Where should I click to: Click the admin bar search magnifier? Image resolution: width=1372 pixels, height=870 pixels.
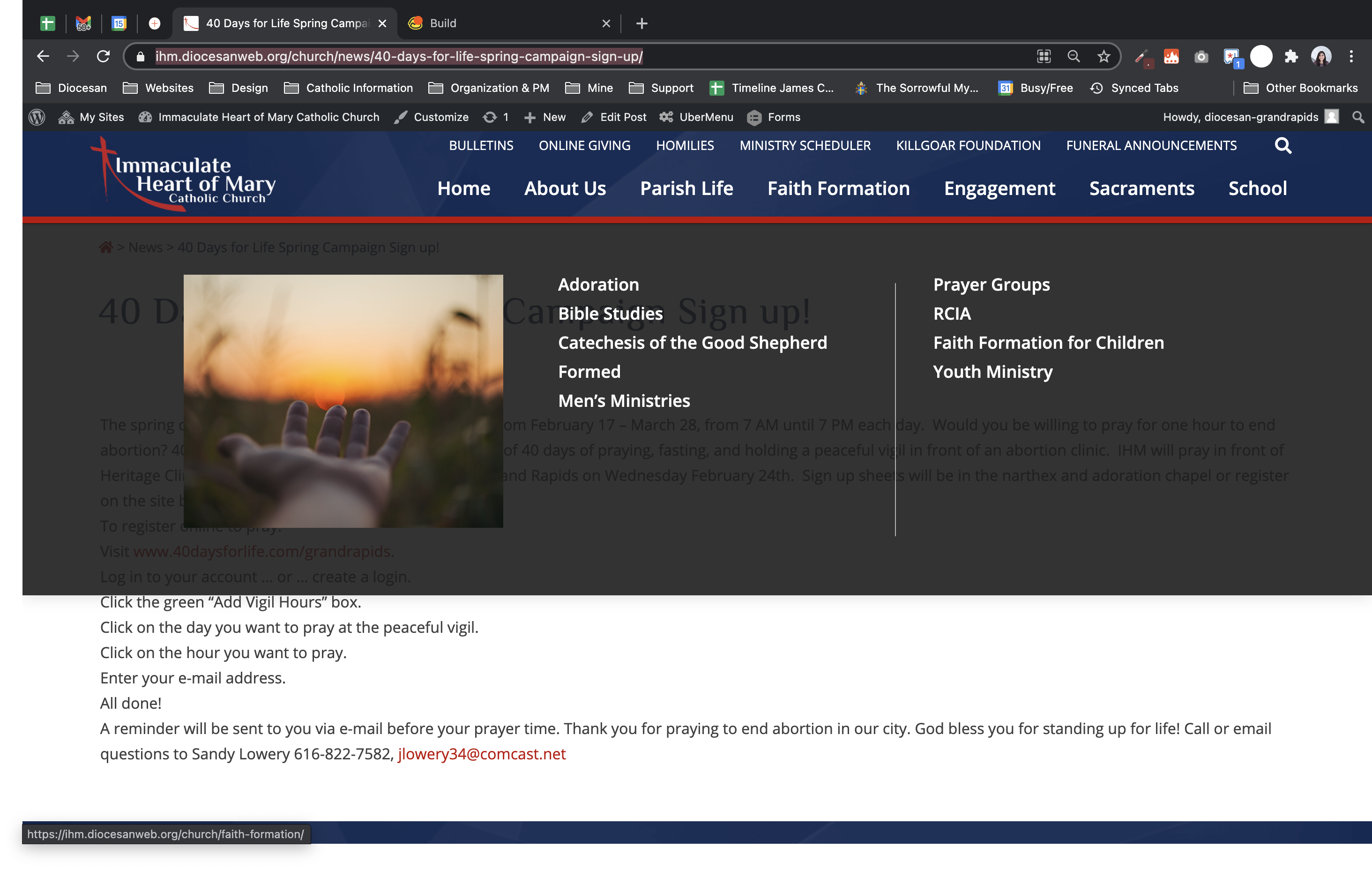pos(1358,117)
